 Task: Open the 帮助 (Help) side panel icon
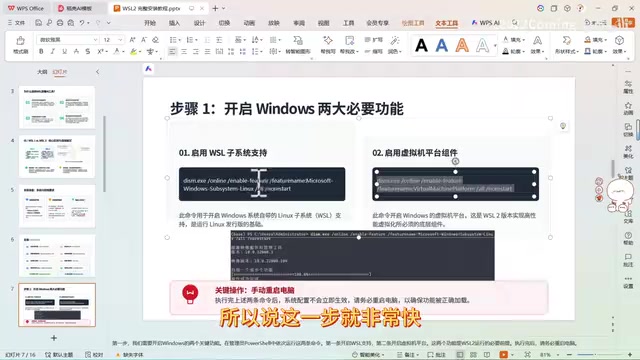click(628, 238)
